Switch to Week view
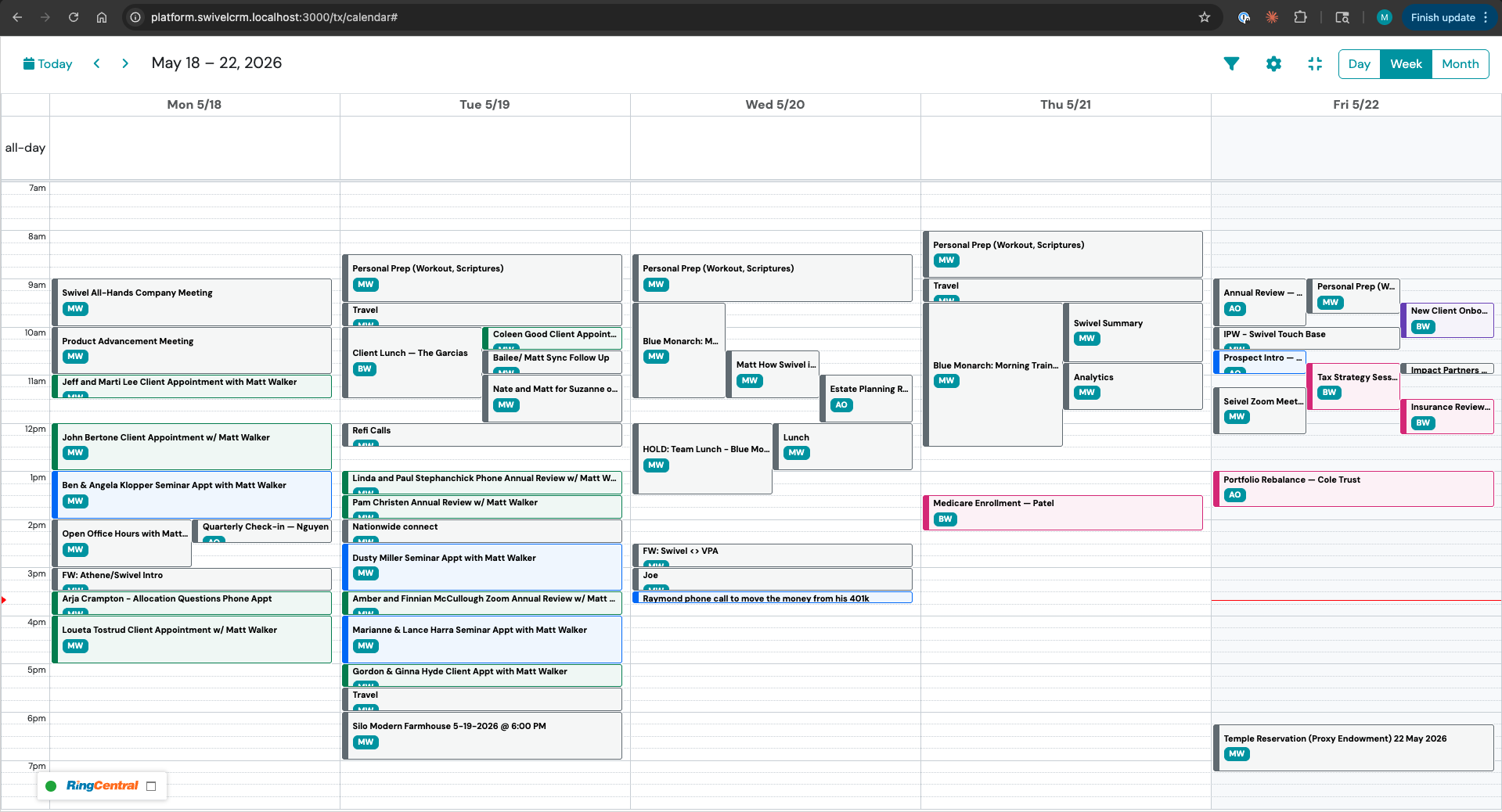1502x812 pixels. pos(1406,64)
